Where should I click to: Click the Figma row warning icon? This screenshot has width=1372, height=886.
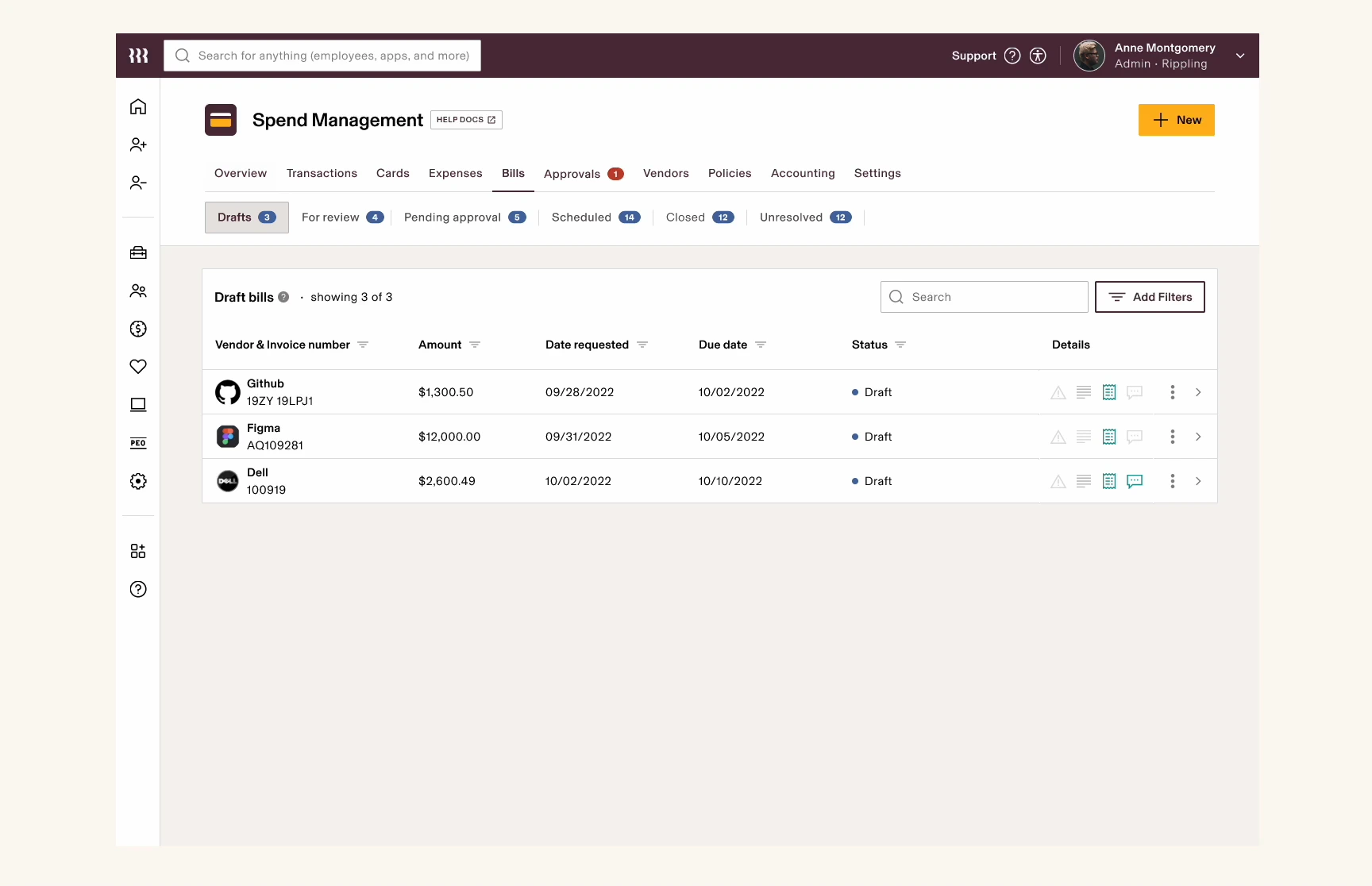click(1058, 437)
